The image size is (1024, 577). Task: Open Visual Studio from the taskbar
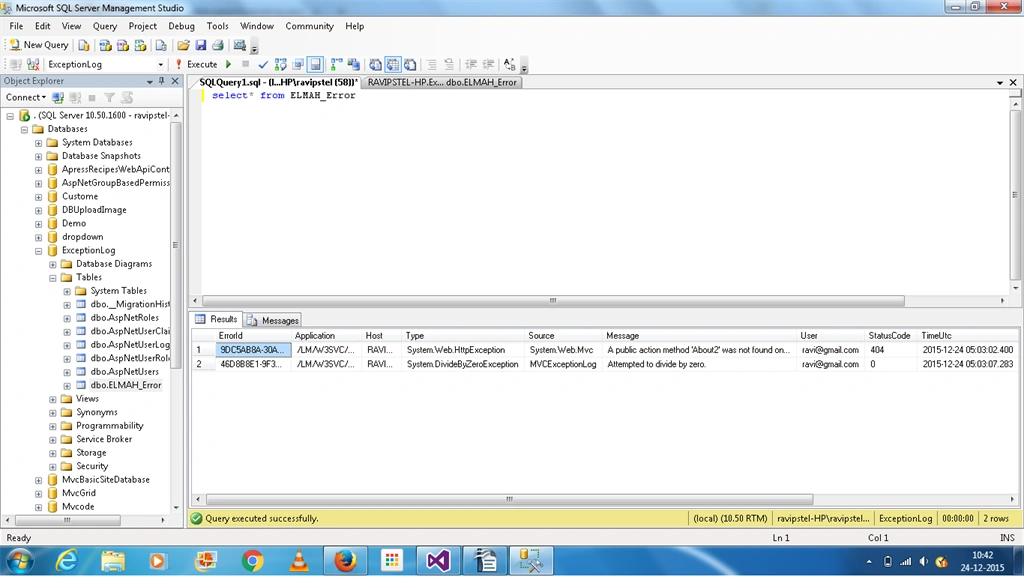pos(438,561)
